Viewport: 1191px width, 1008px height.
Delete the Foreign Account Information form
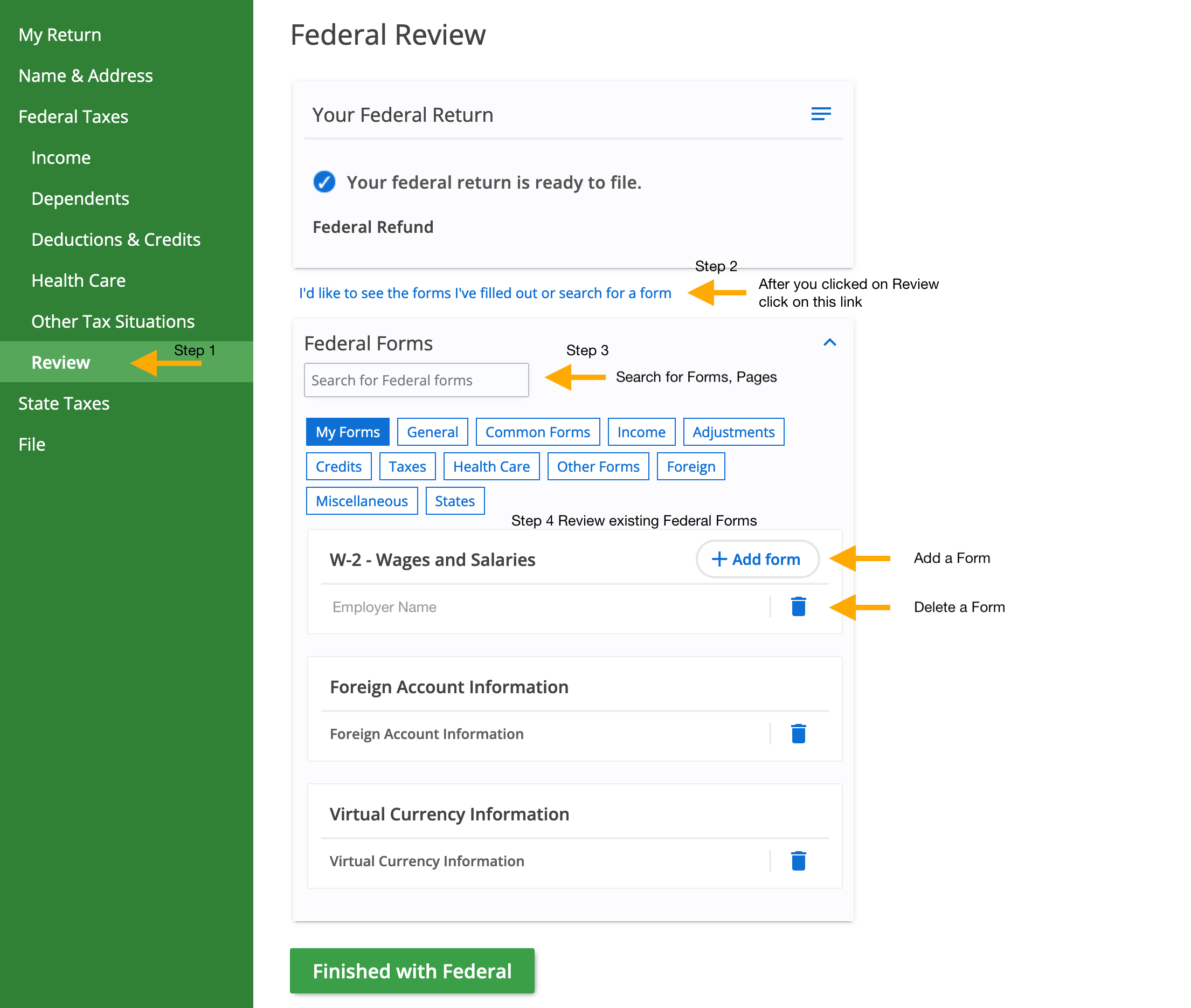pos(798,733)
